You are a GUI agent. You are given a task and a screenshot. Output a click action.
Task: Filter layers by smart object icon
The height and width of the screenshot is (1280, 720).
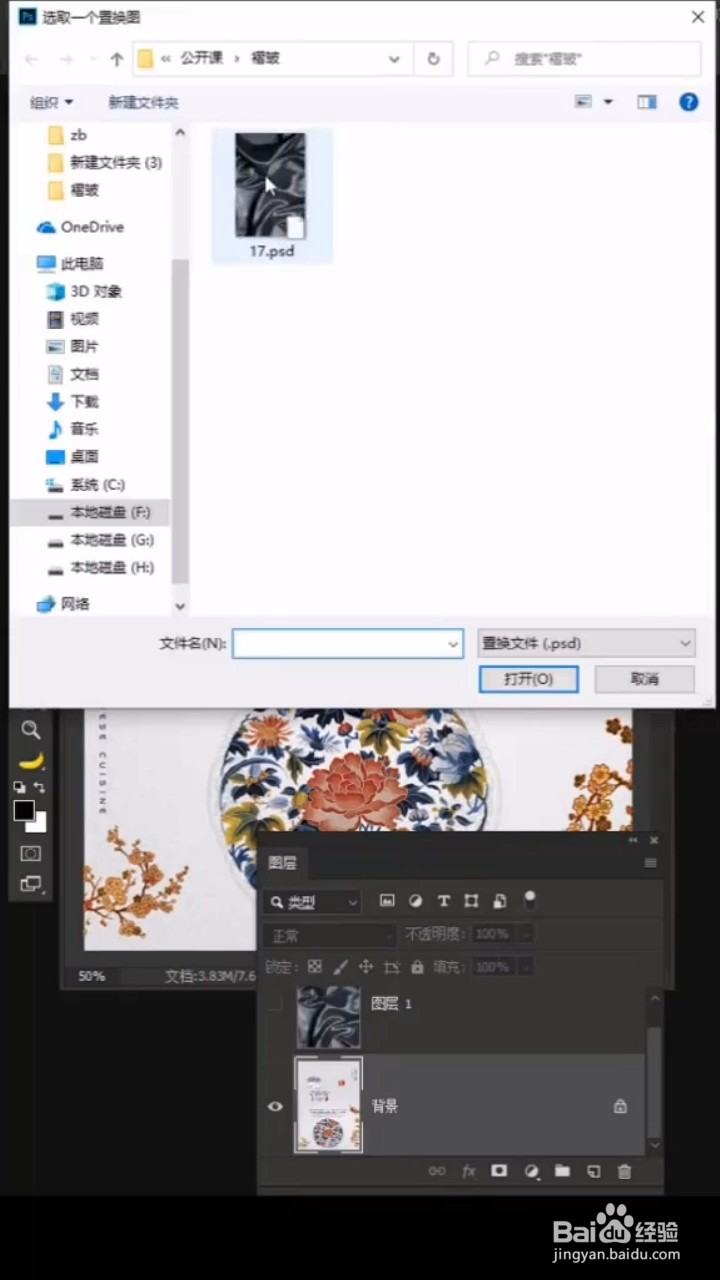point(500,901)
